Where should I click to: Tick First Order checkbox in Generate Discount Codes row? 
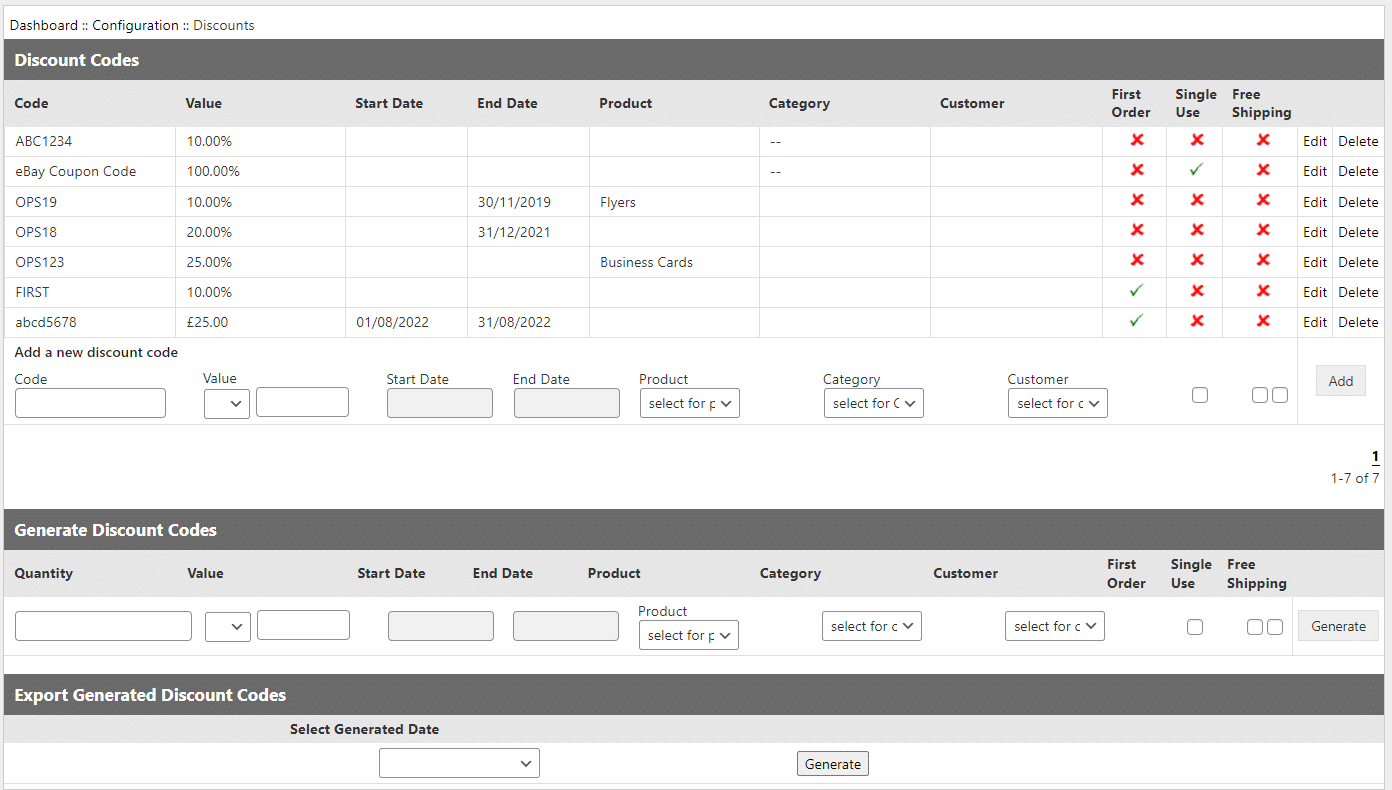click(x=1195, y=627)
